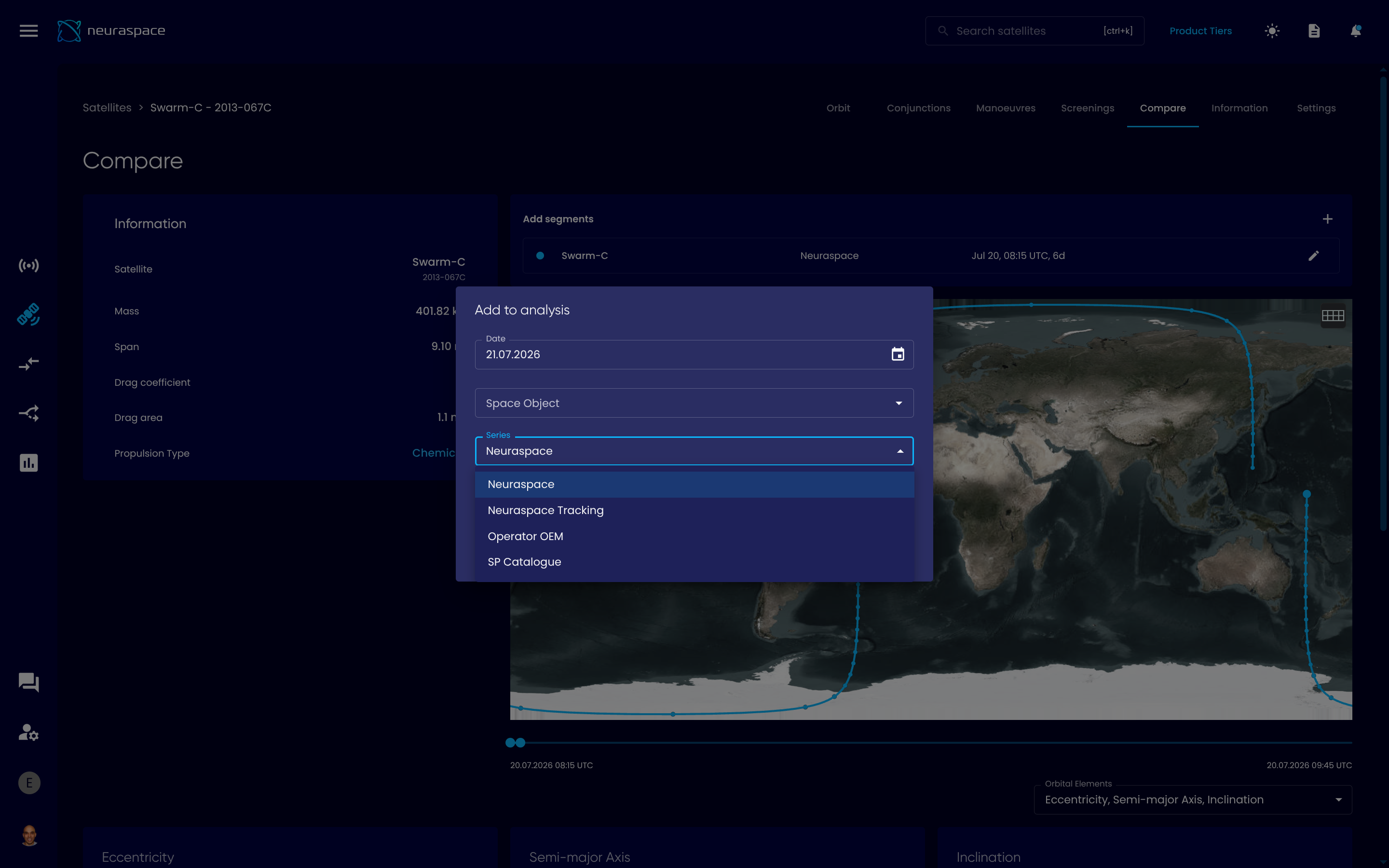Open the date picker calendar icon
The height and width of the screenshot is (868, 1389).
(898, 354)
